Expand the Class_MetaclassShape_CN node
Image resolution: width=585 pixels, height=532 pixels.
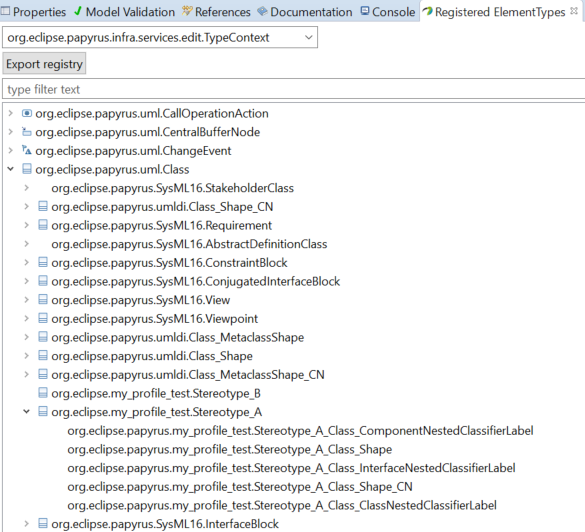[26, 374]
